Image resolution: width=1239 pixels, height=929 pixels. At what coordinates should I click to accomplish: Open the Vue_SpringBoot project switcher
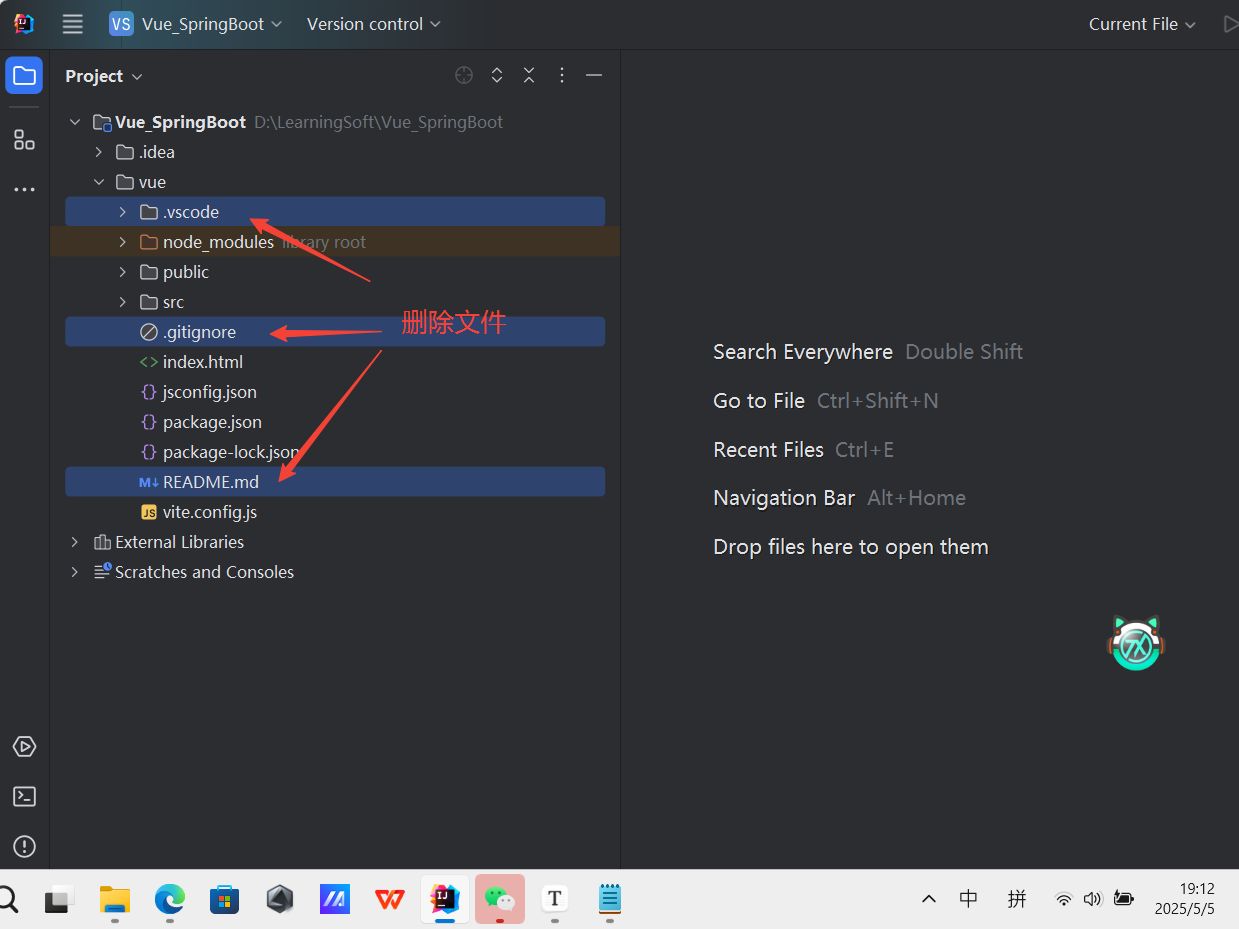(196, 24)
